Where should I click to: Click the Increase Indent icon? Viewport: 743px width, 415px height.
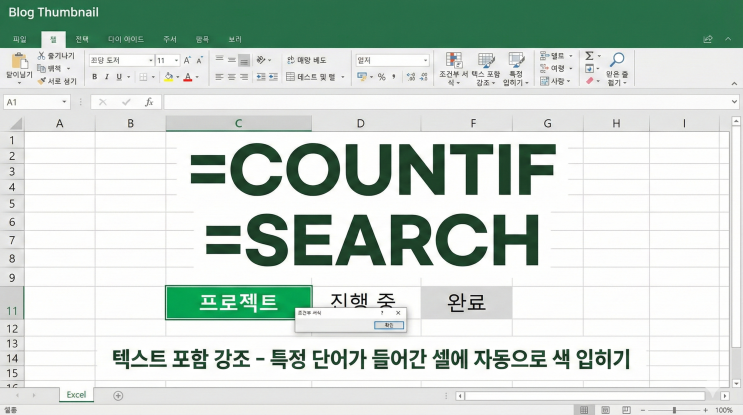(x=273, y=77)
